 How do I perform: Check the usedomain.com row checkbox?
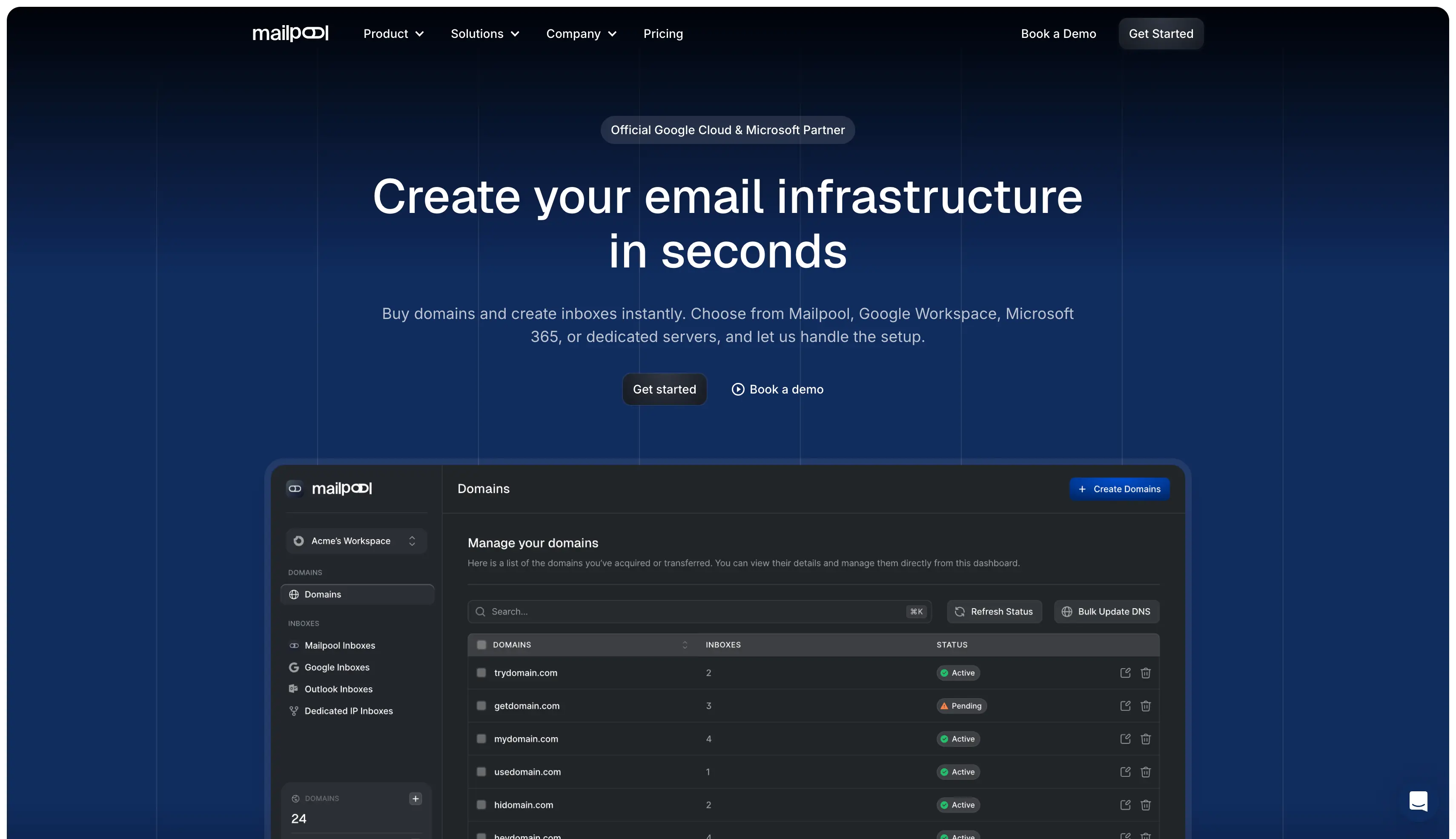pos(482,772)
